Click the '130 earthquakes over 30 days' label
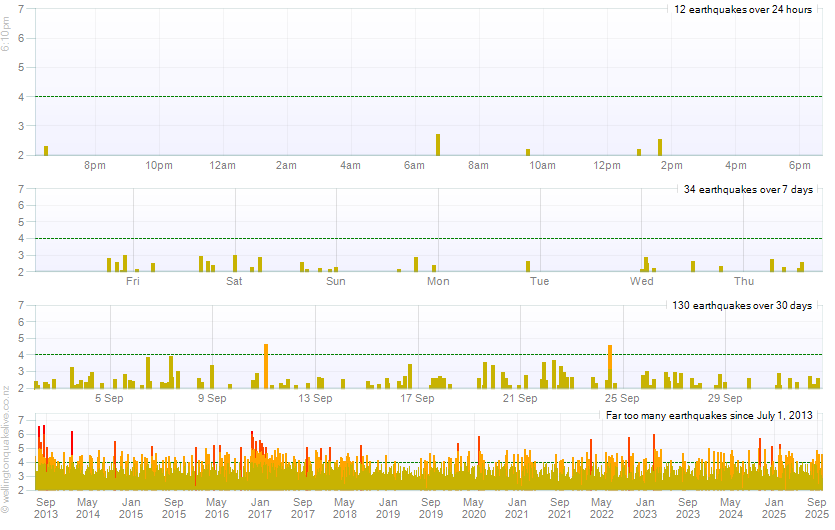This screenshot has height=530, width=835. (x=742, y=306)
